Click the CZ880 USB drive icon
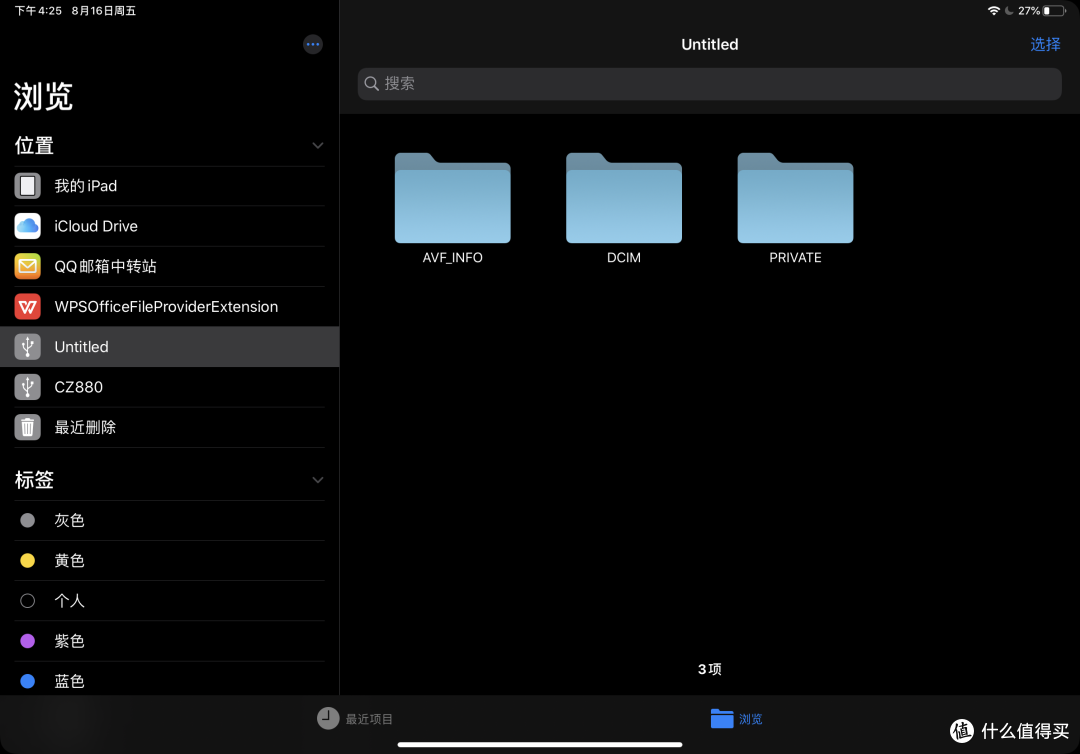The height and width of the screenshot is (754, 1080). [x=28, y=387]
